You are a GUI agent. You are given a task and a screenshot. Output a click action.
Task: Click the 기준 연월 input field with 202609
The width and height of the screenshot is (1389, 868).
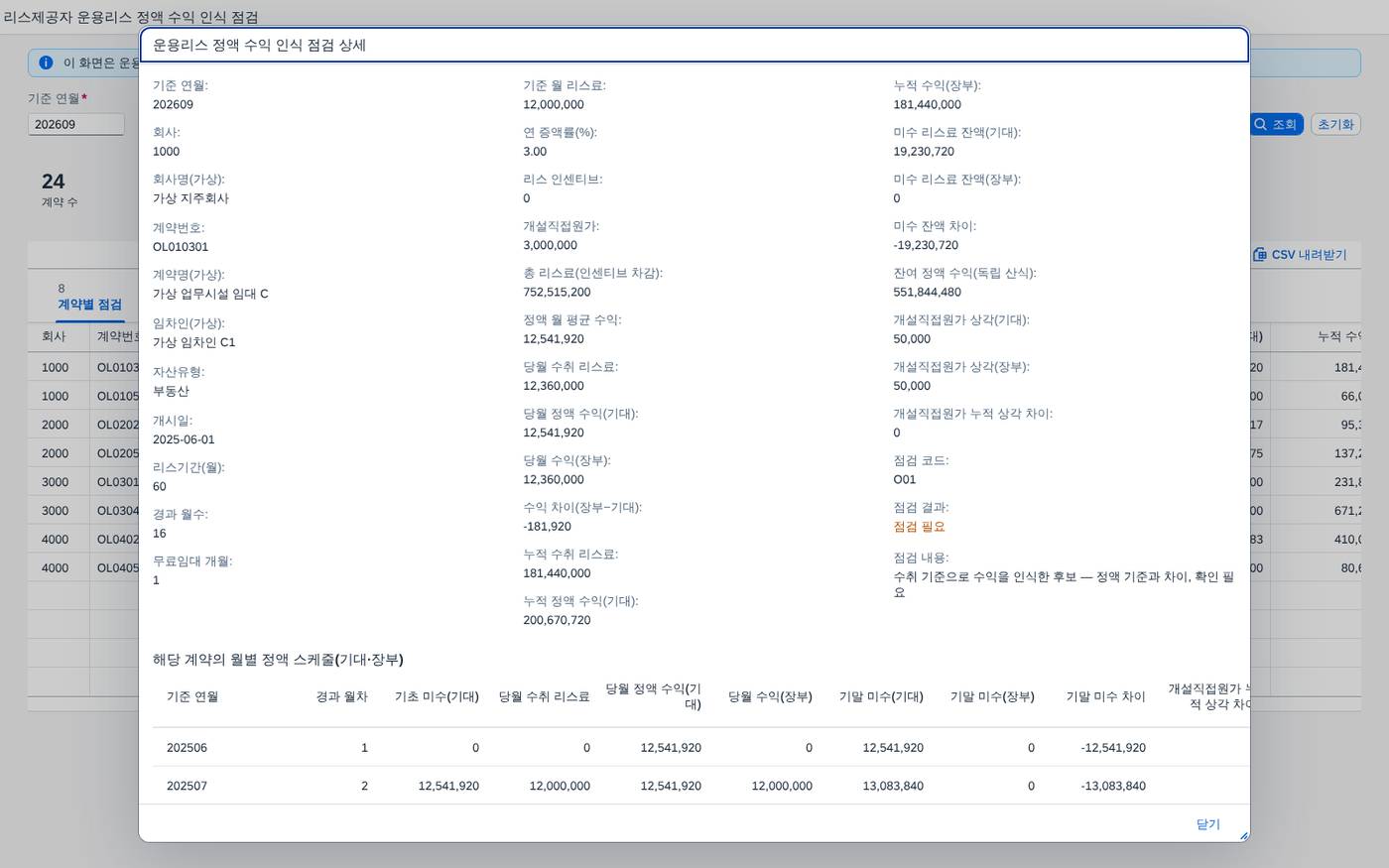click(76, 124)
